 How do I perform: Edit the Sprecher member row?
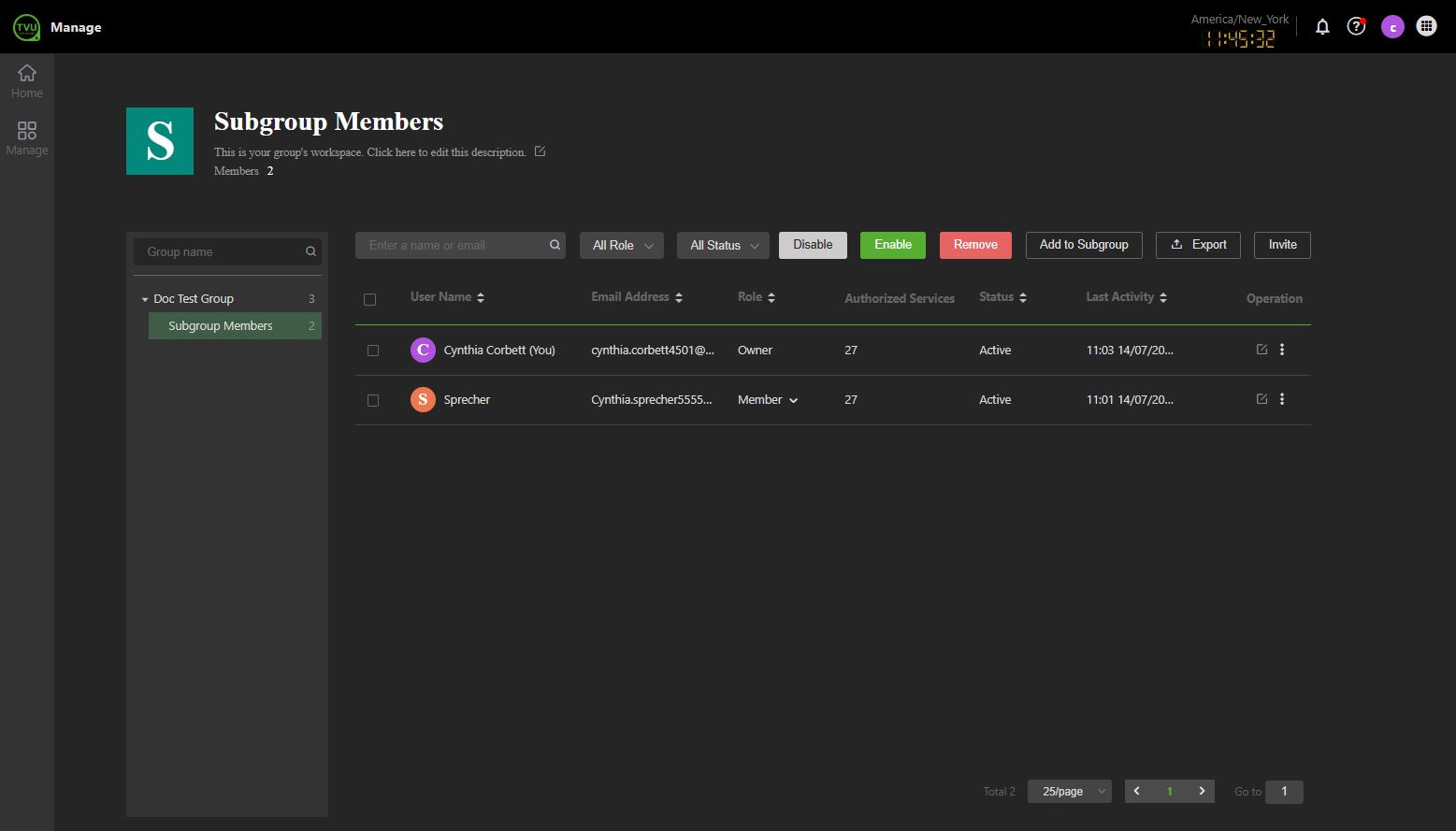[1261, 399]
